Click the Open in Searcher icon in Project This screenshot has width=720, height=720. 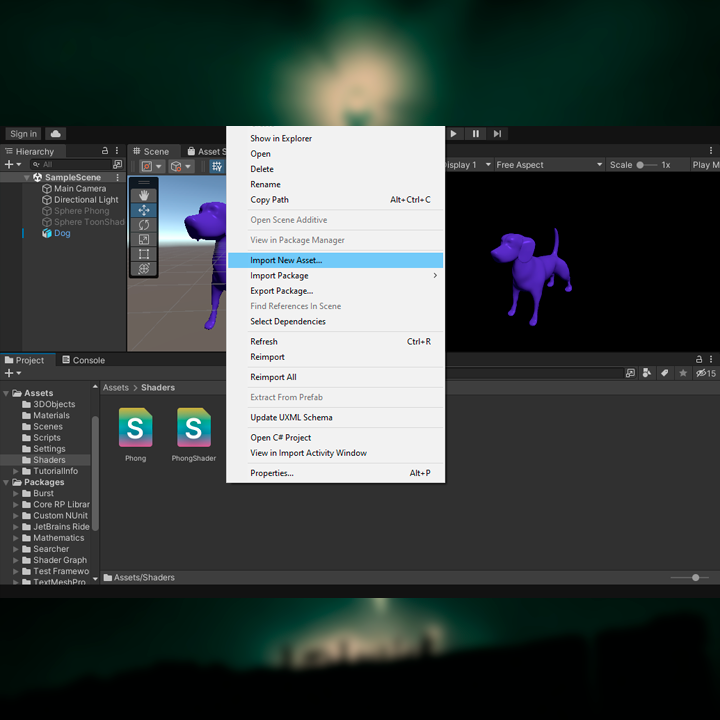(630, 373)
